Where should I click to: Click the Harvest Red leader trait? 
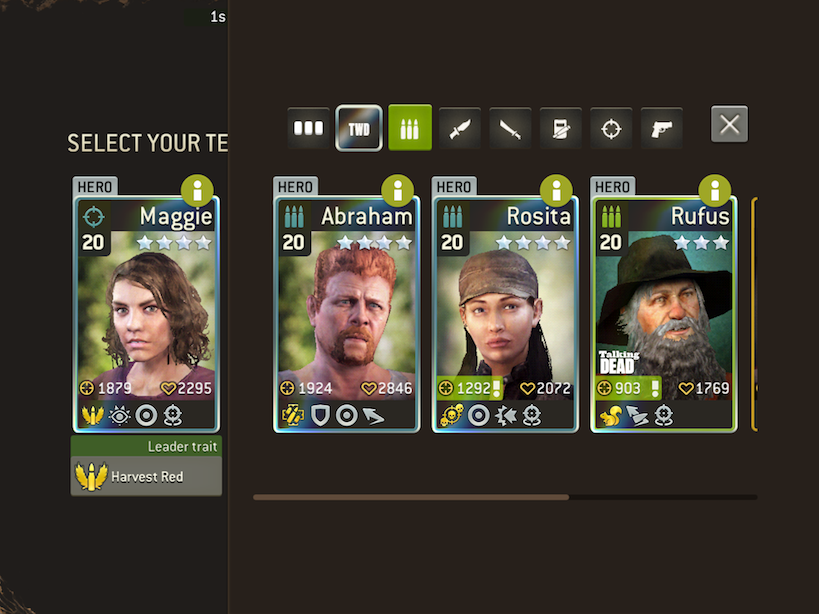(146, 476)
